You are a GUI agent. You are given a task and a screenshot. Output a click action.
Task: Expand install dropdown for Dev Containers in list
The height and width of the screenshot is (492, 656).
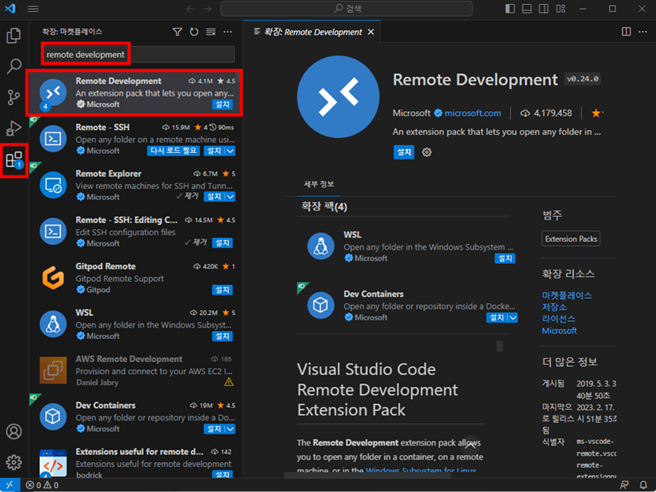(231, 429)
